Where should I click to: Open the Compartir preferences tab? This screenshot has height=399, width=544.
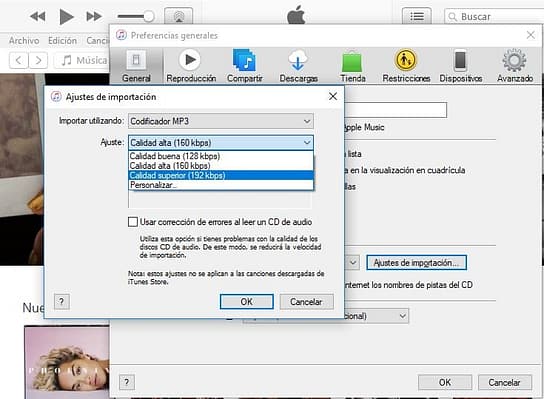[245, 66]
